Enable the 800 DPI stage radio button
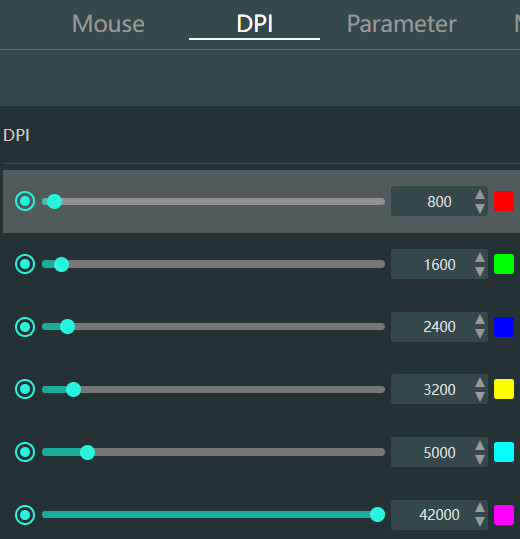 (x=25, y=201)
